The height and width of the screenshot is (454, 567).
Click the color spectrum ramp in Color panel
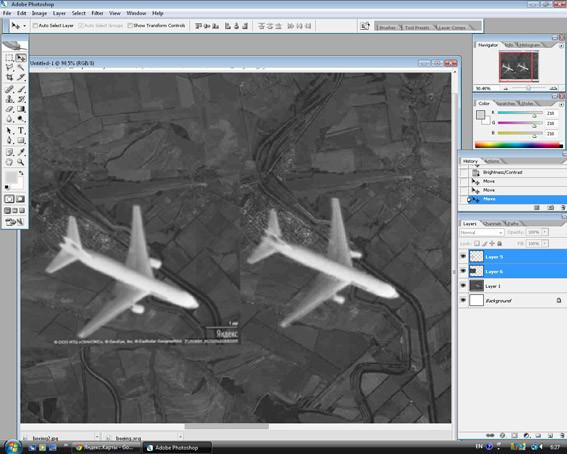519,145
